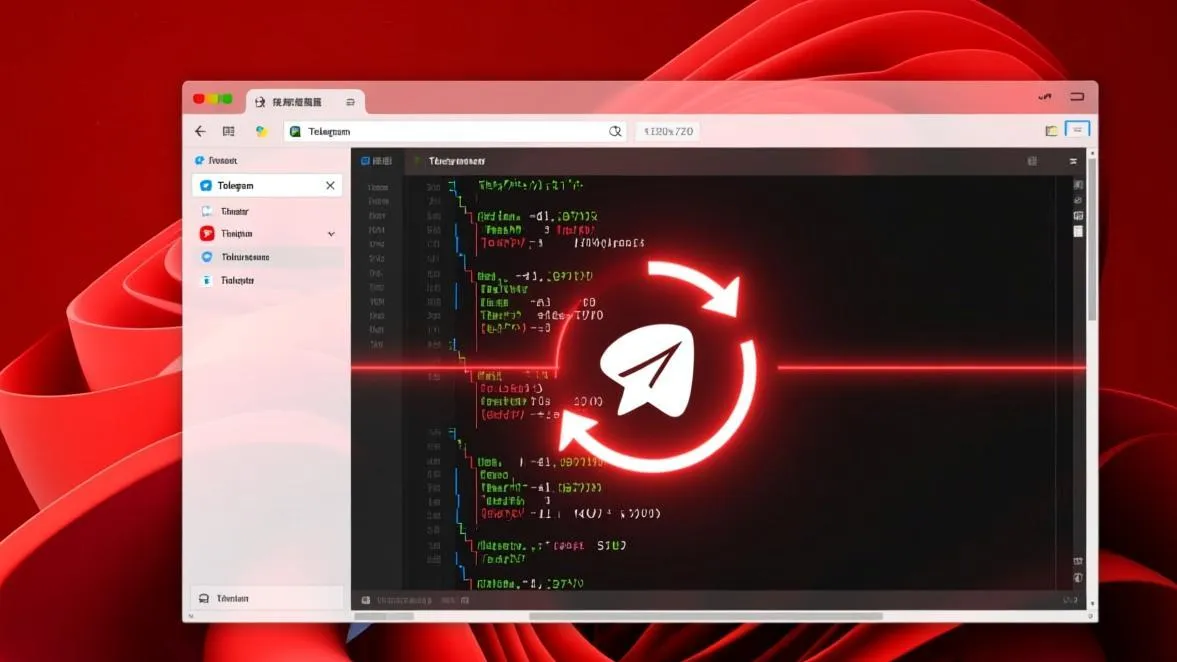Click the split editor icon in tab bar
This screenshot has width=1177, height=662.
click(1033, 161)
